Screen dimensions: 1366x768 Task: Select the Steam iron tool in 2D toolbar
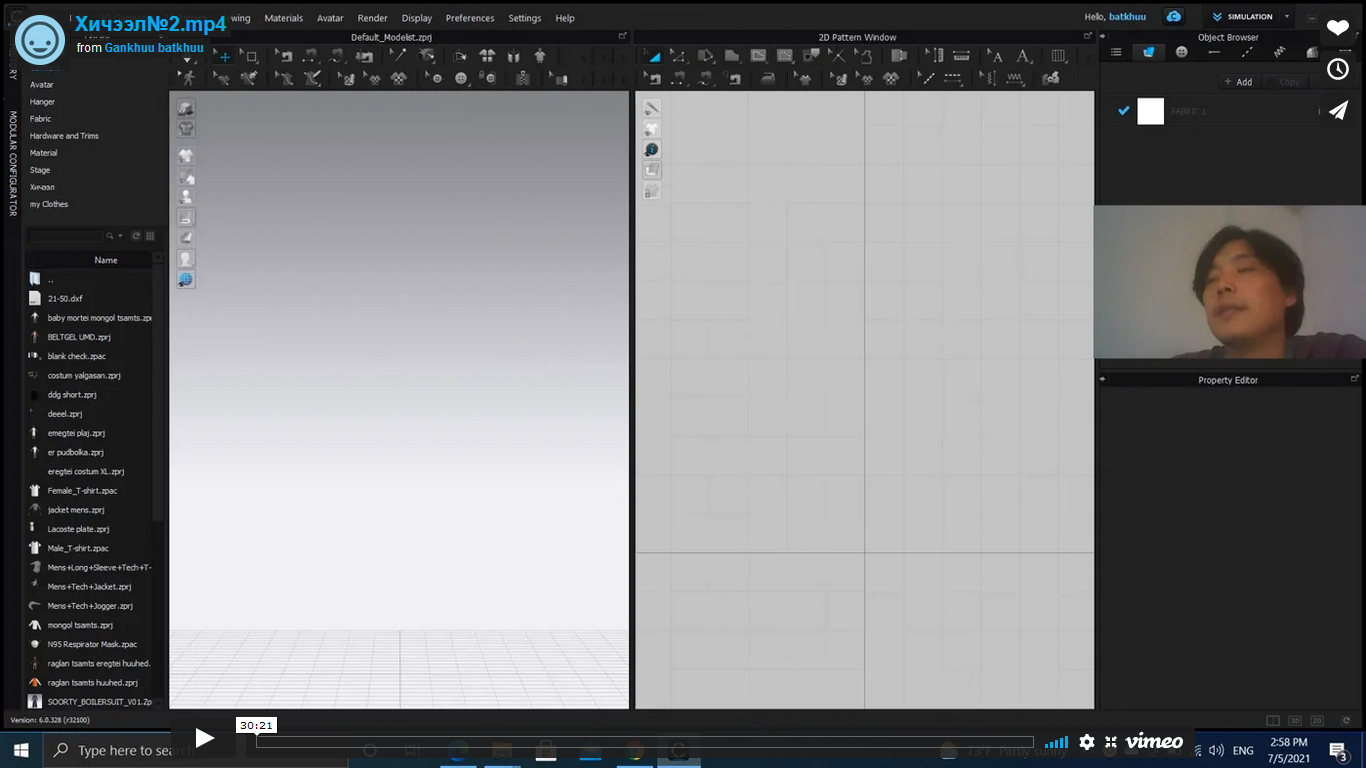[768, 78]
